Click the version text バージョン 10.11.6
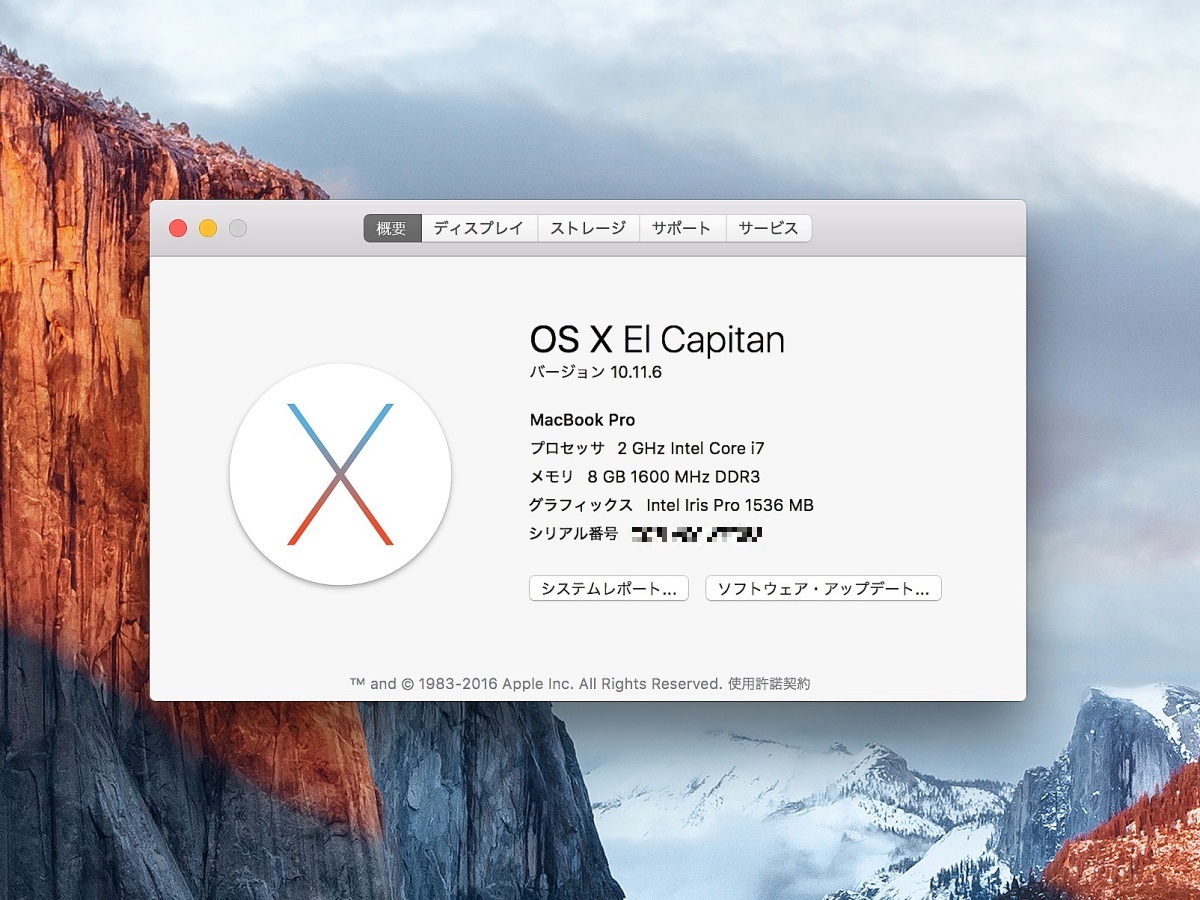The height and width of the screenshot is (900, 1200). (x=596, y=372)
